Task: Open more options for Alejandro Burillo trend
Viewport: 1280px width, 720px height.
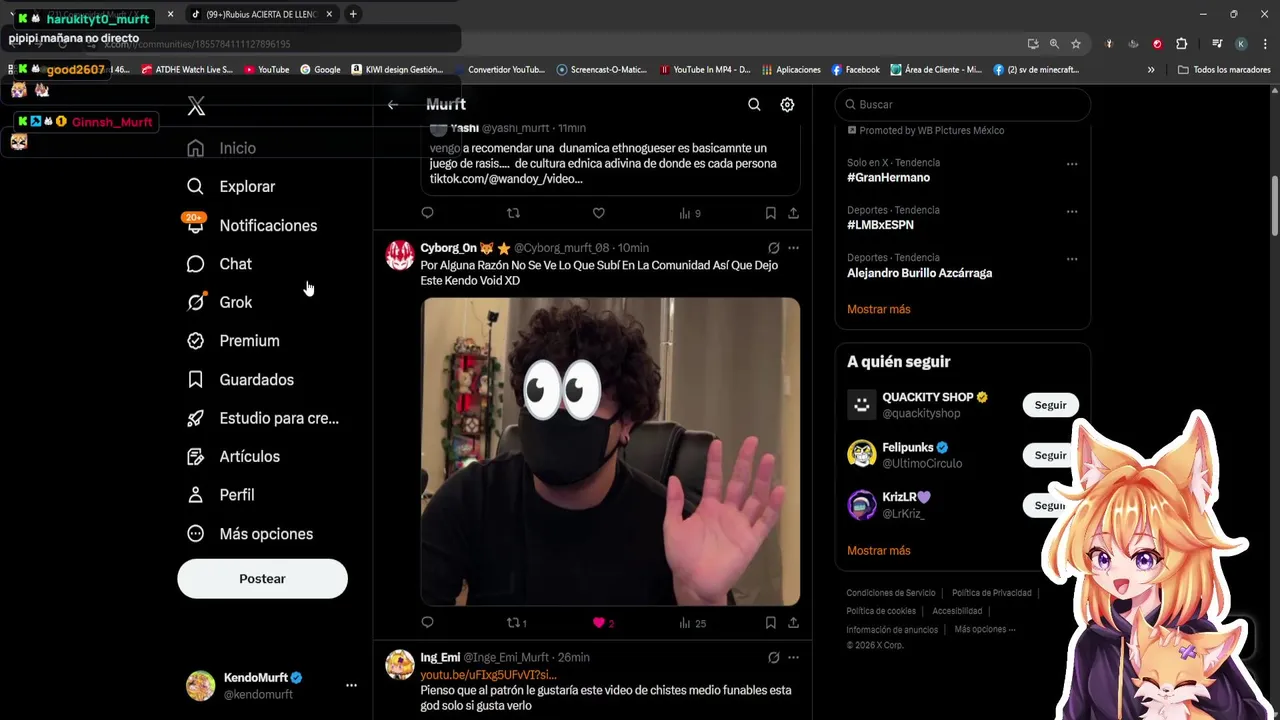Action: 1072,259
